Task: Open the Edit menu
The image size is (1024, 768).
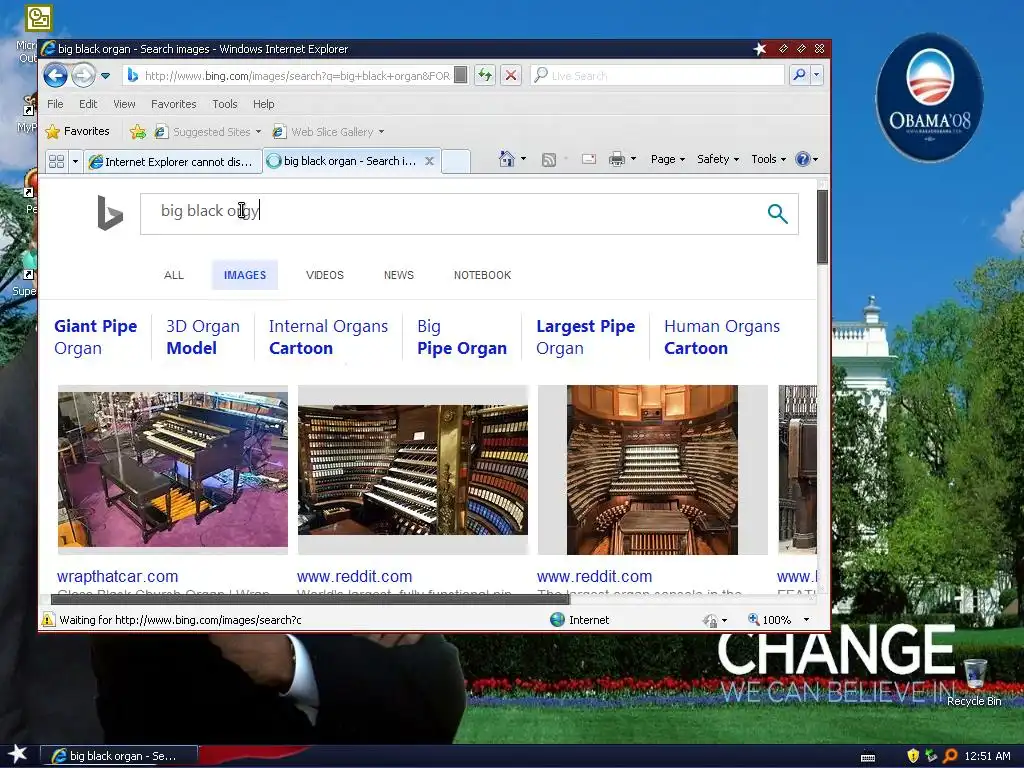Action: [x=88, y=104]
